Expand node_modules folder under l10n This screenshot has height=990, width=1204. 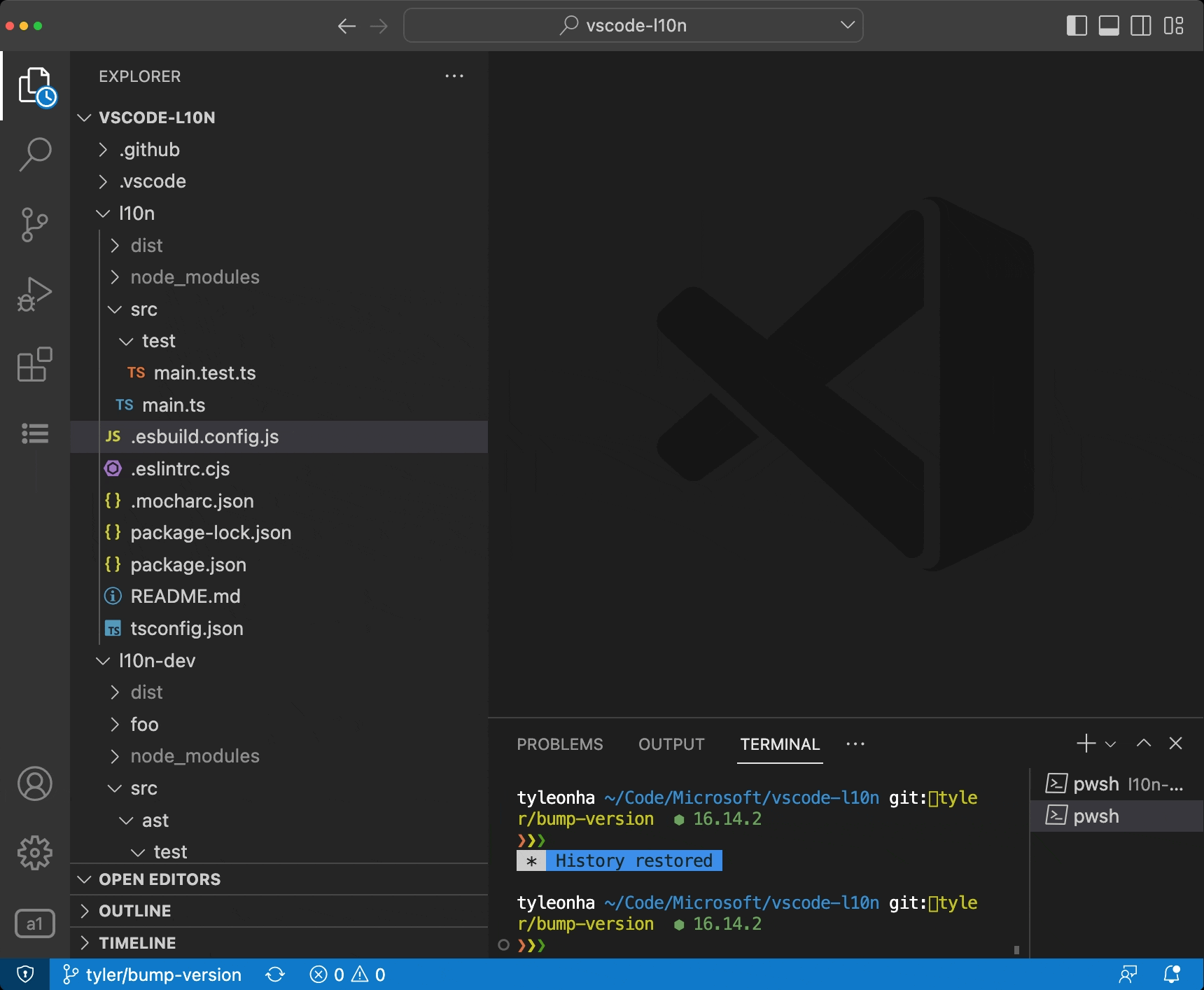pyautogui.click(x=115, y=277)
